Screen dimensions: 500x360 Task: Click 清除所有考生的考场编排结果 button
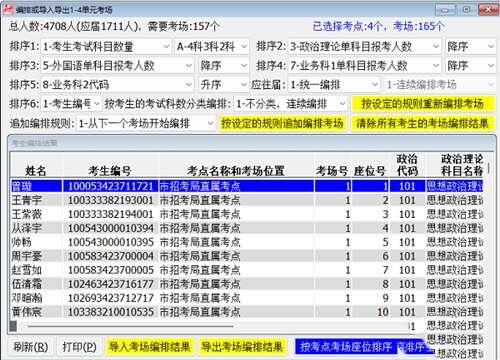pyautogui.click(x=423, y=123)
